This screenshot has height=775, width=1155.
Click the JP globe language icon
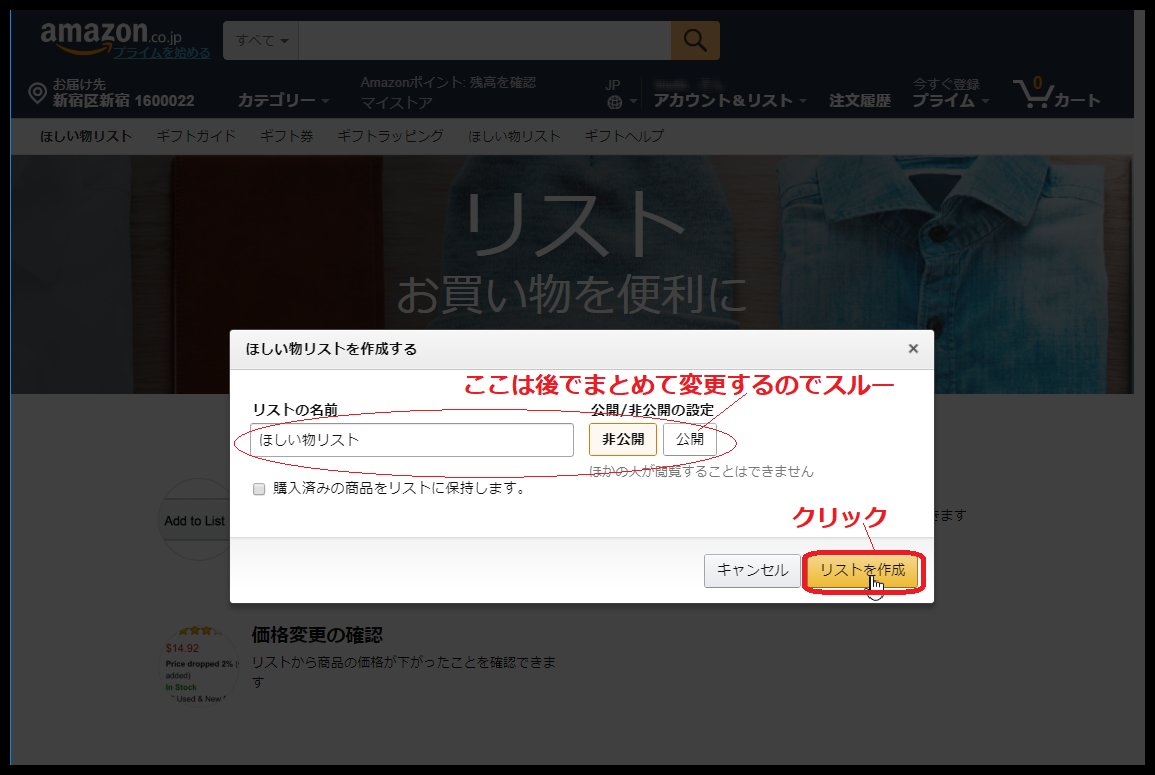click(x=614, y=101)
